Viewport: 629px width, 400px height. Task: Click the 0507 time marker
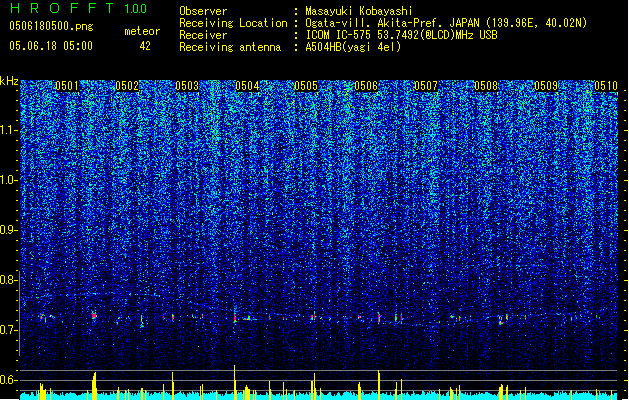coord(426,86)
